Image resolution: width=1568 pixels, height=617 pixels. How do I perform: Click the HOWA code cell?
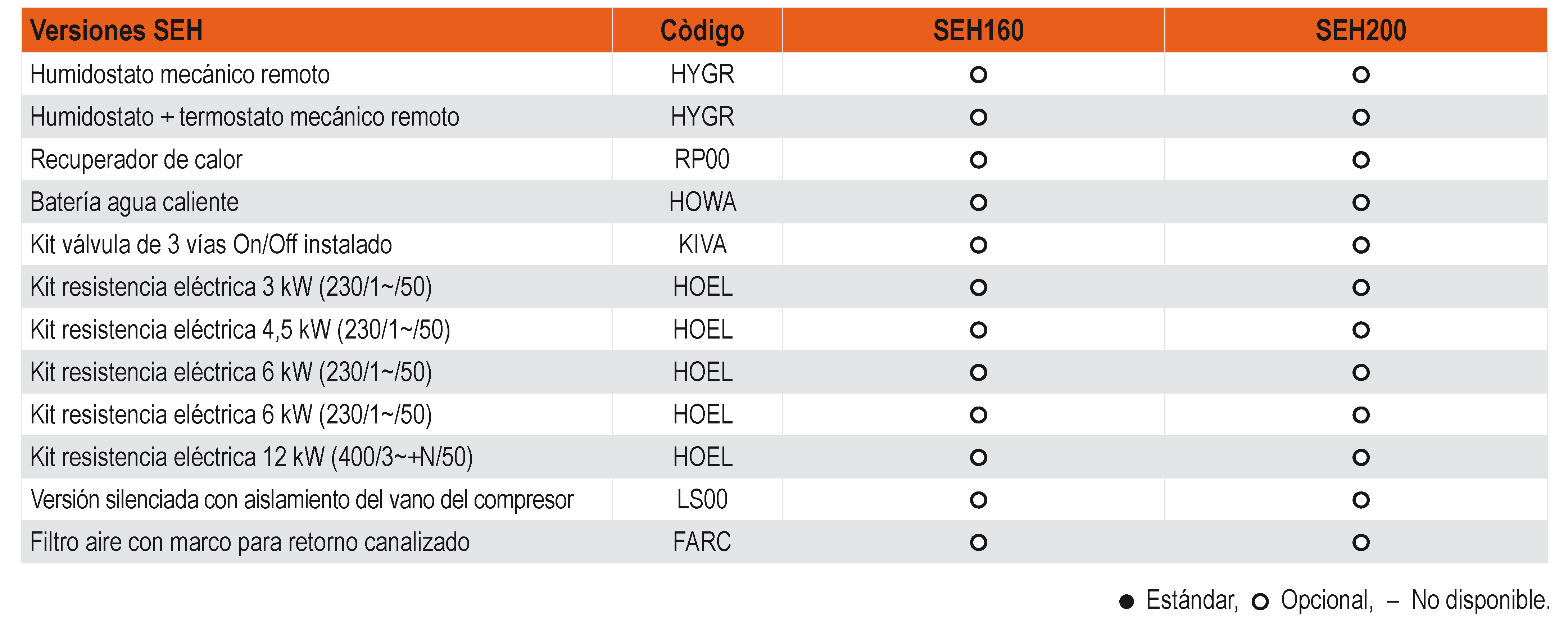pos(702,202)
